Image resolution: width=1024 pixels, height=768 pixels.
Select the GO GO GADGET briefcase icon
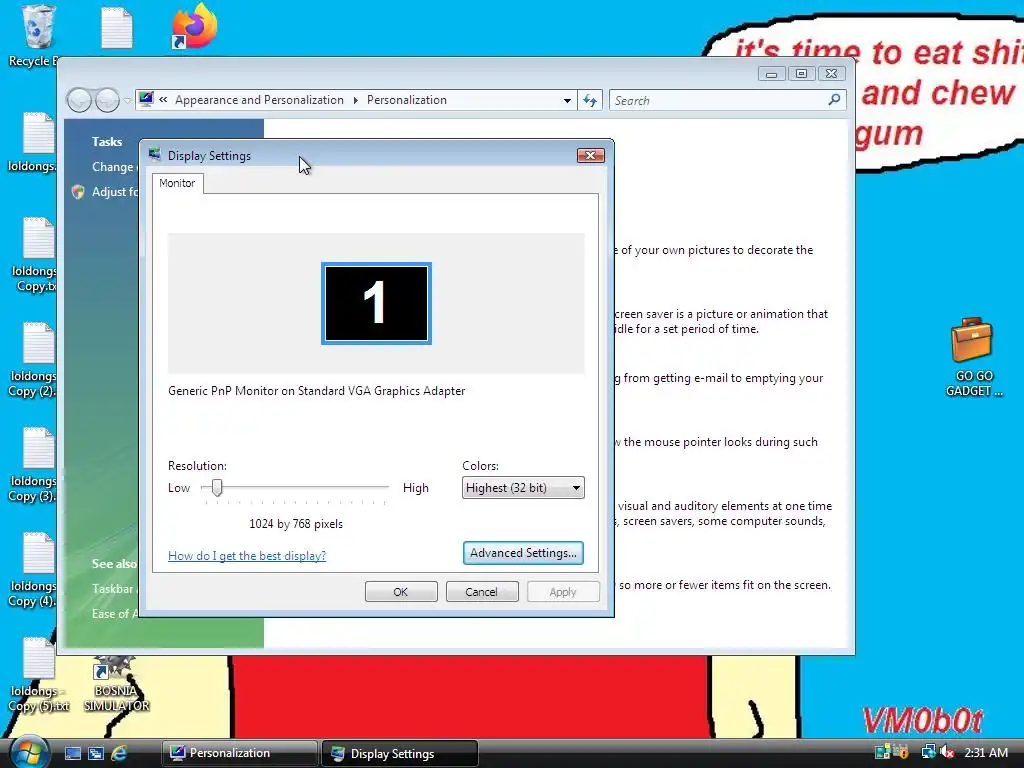pyautogui.click(x=973, y=357)
